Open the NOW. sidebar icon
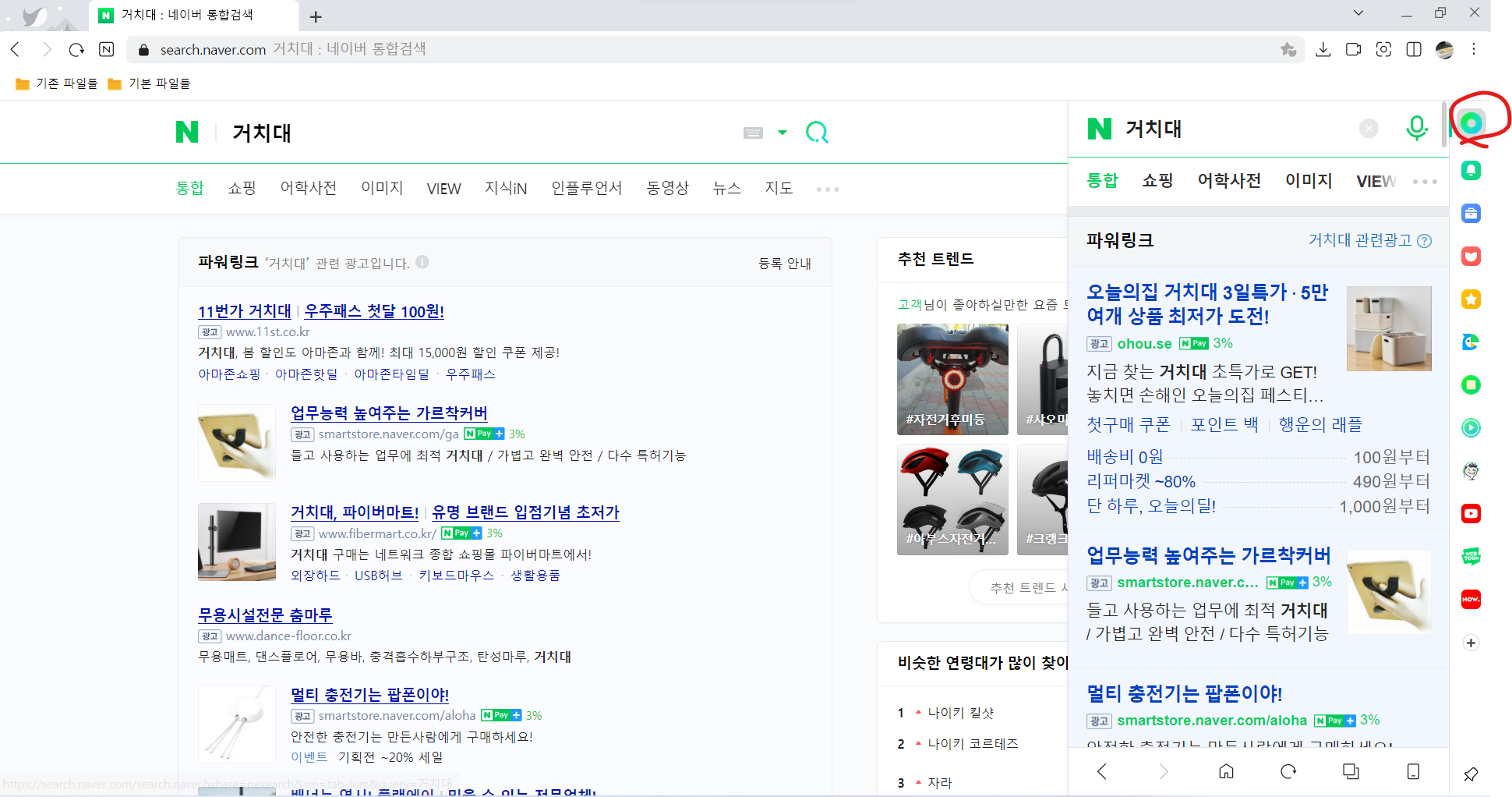1512x797 pixels. 1471,599
